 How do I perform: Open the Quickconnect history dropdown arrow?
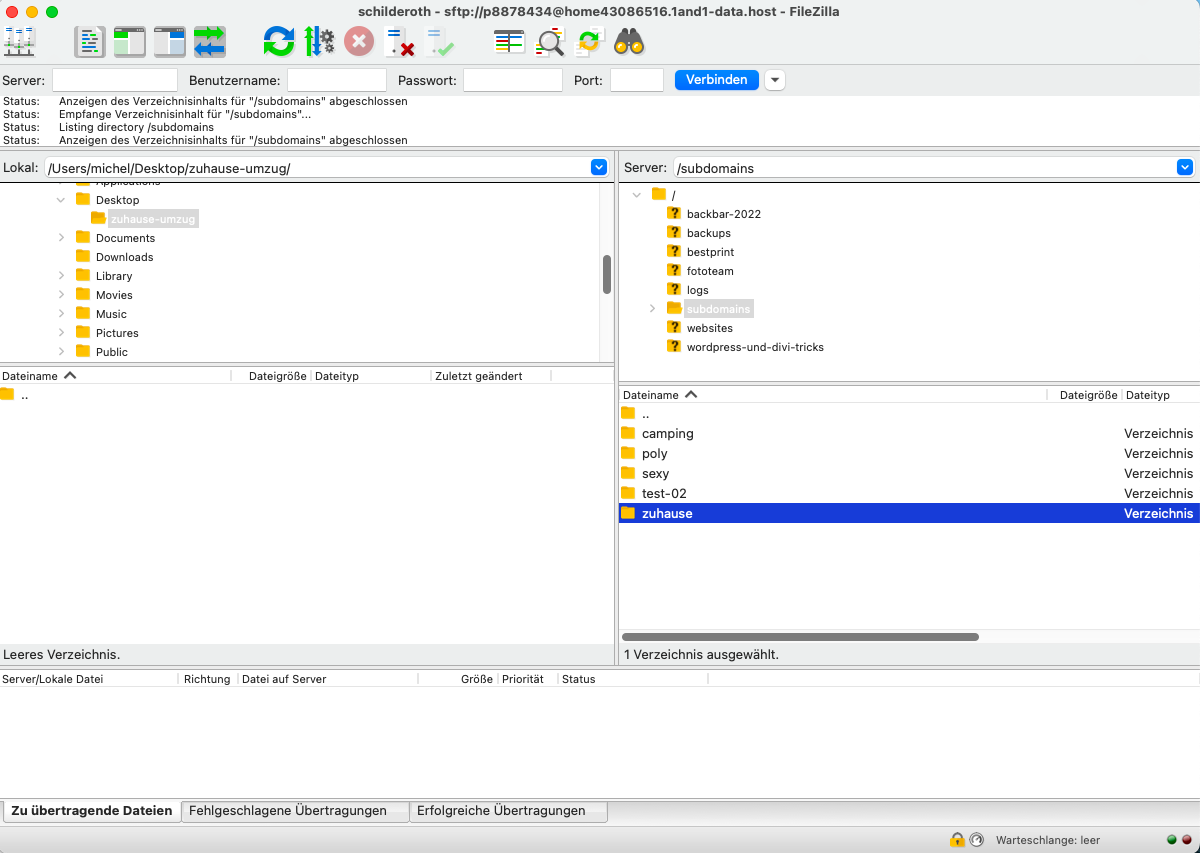775,80
